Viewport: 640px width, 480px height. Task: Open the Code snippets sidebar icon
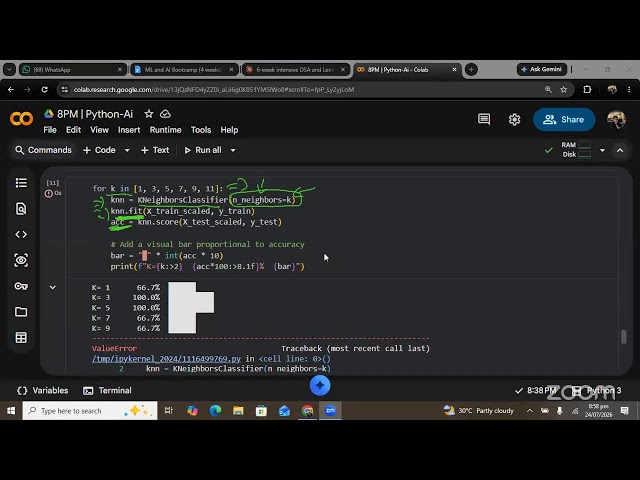21,234
